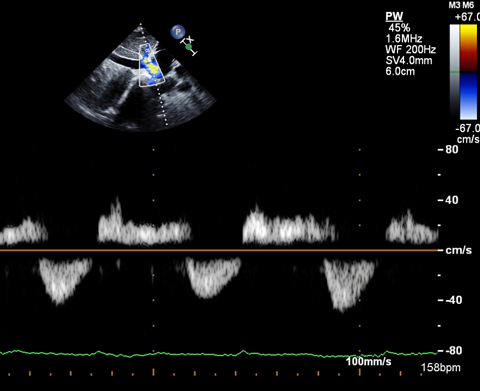
Task: Click the 100mm/s sweep speed label
Action: [368, 361]
